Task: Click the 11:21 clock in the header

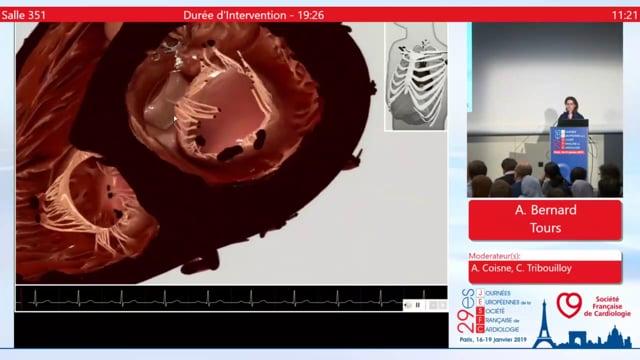Action: click(624, 16)
